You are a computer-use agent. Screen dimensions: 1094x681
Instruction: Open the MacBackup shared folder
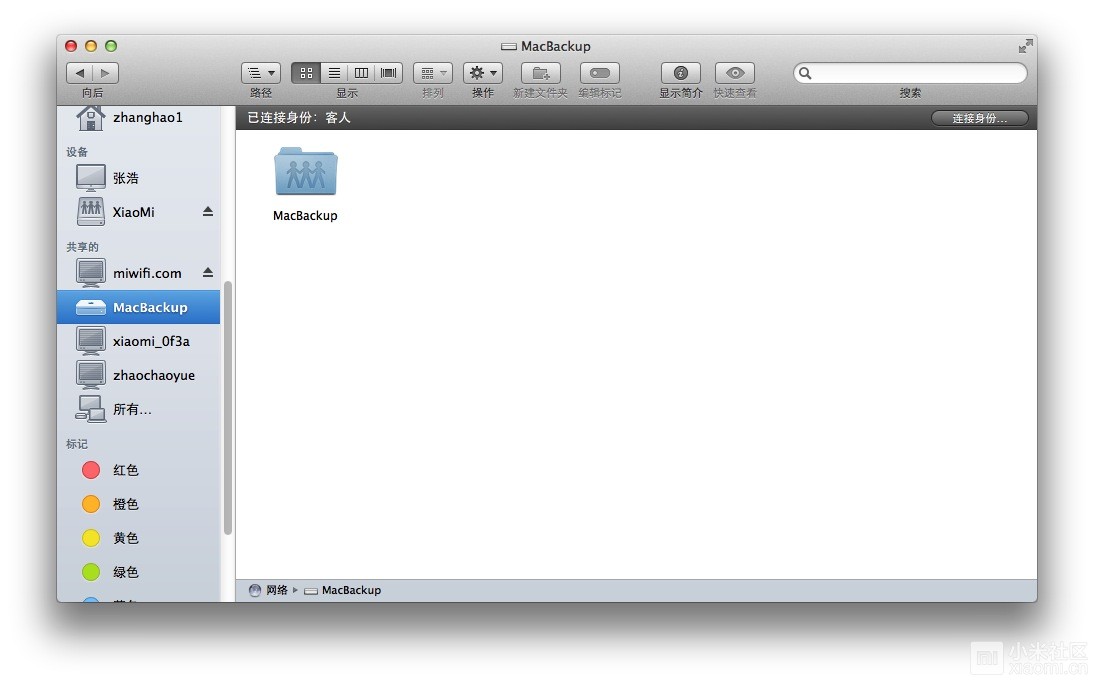[x=305, y=173]
